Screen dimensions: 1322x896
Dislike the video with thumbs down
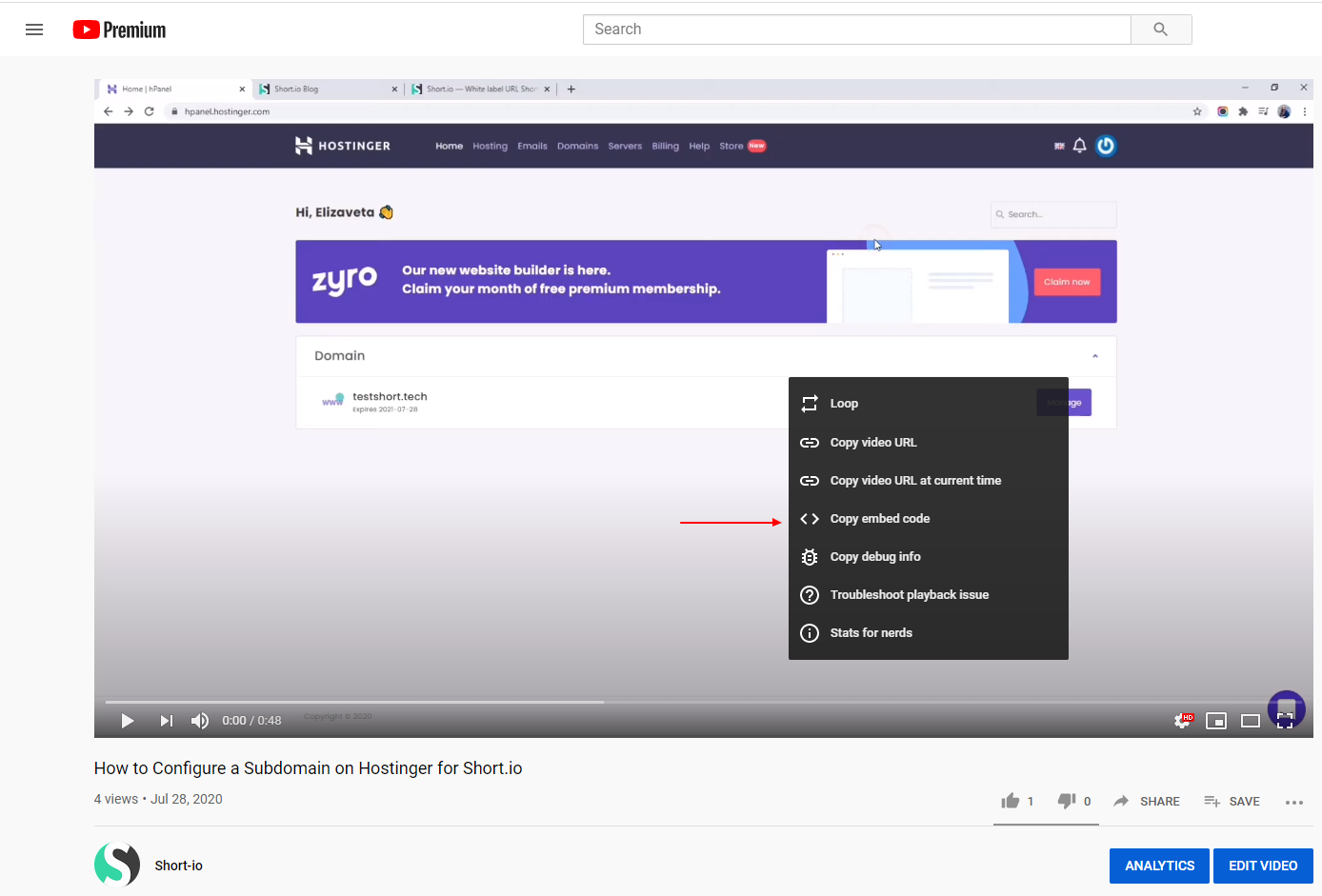coord(1067,801)
